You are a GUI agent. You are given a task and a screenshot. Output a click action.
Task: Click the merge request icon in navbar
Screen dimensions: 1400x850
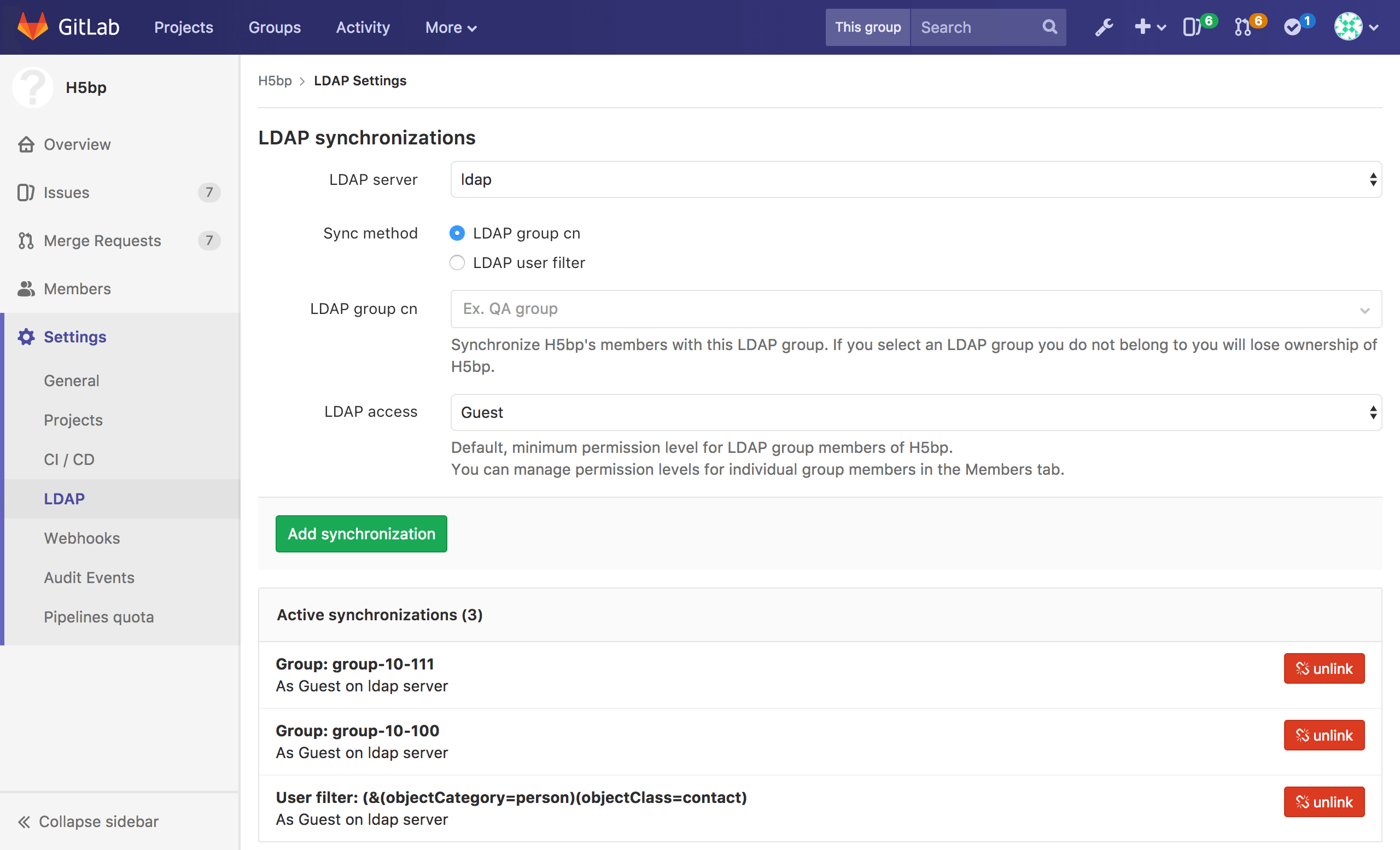(x=1244, y=27)
